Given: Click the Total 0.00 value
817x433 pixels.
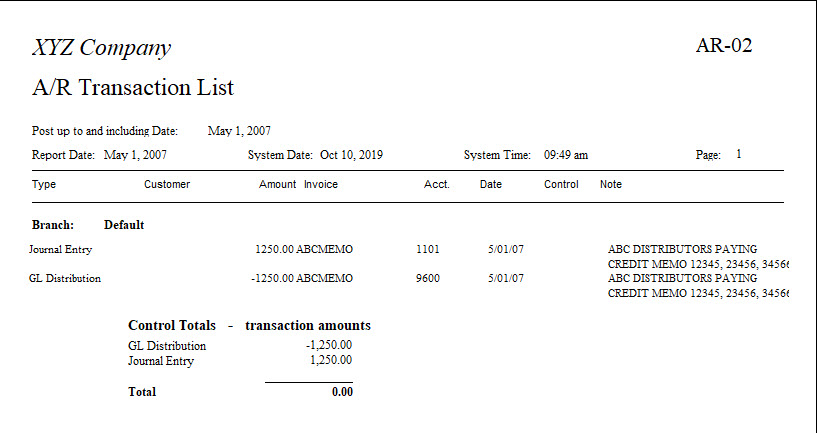Looking at the screenshot, I should [342, 392].
